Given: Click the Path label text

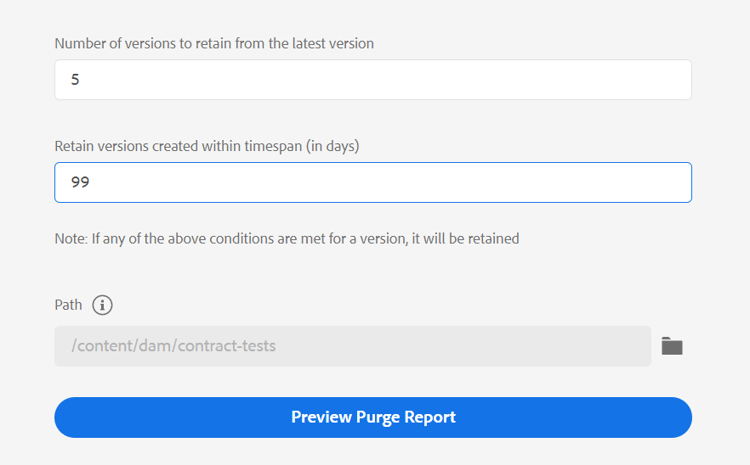Looking at the screenshot, I should (x=68, y=305).
